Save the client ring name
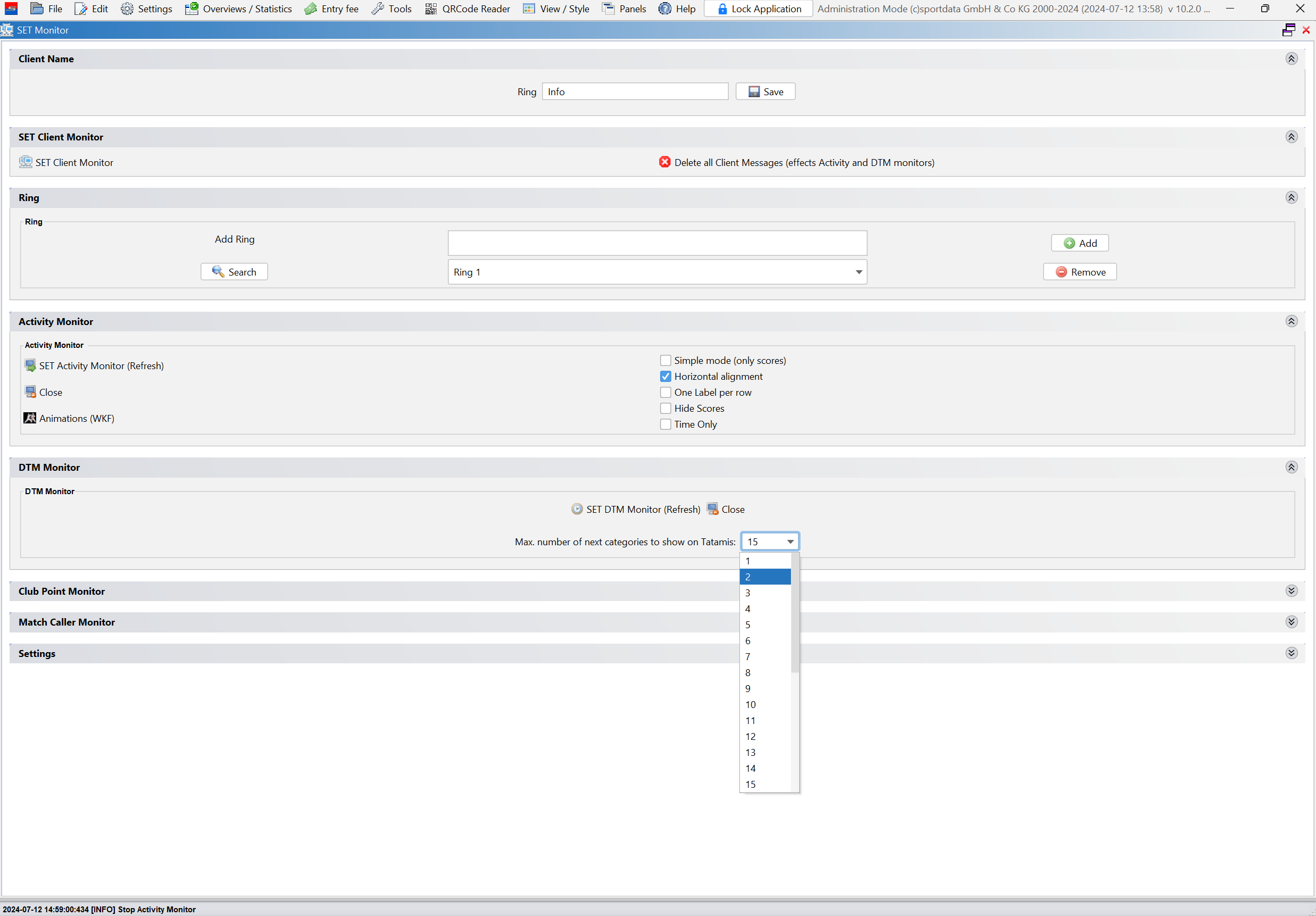The image size is (1316, 916). [x=766, y=91]
